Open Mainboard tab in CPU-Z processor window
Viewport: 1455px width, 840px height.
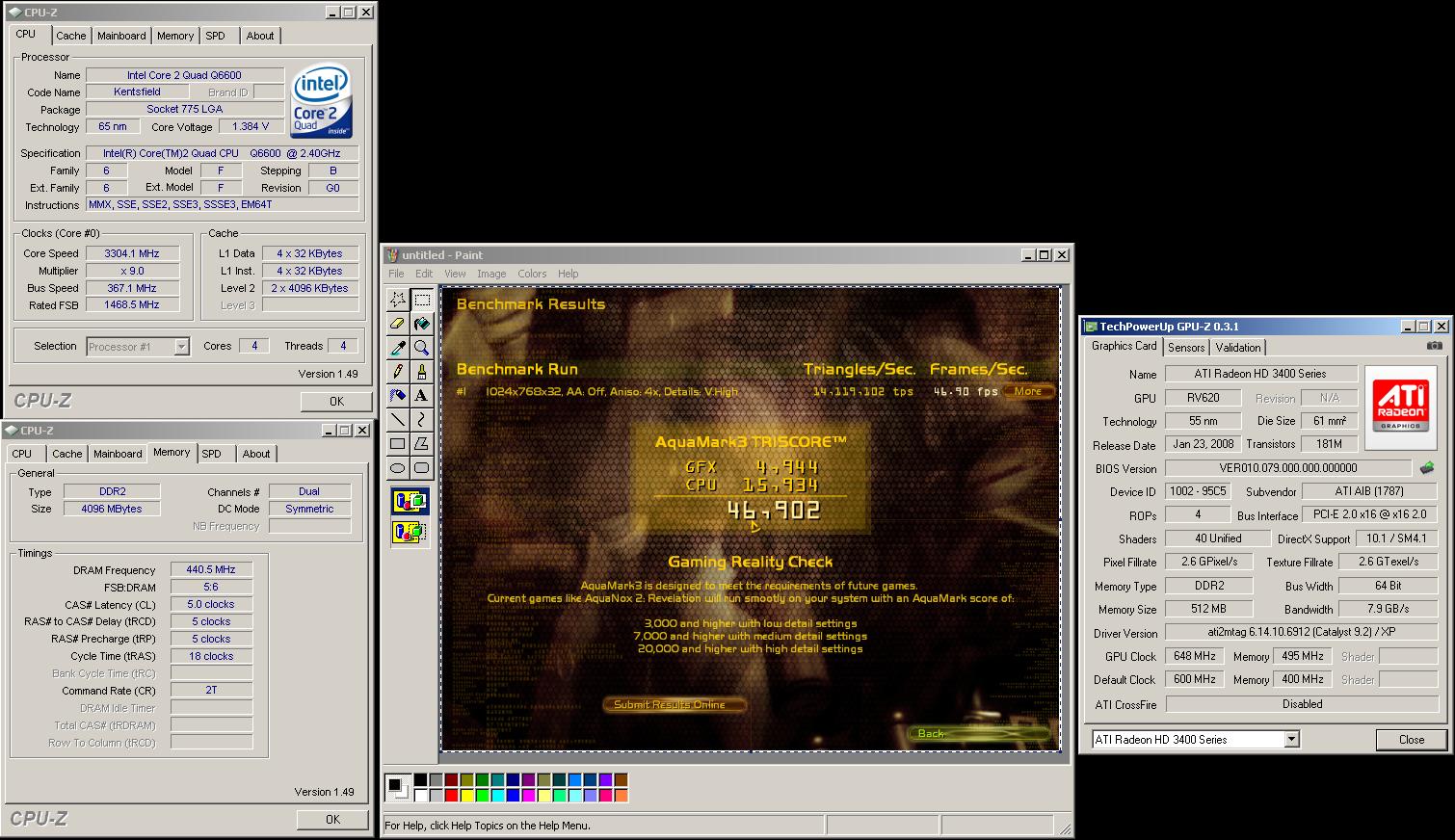(121, 36)
